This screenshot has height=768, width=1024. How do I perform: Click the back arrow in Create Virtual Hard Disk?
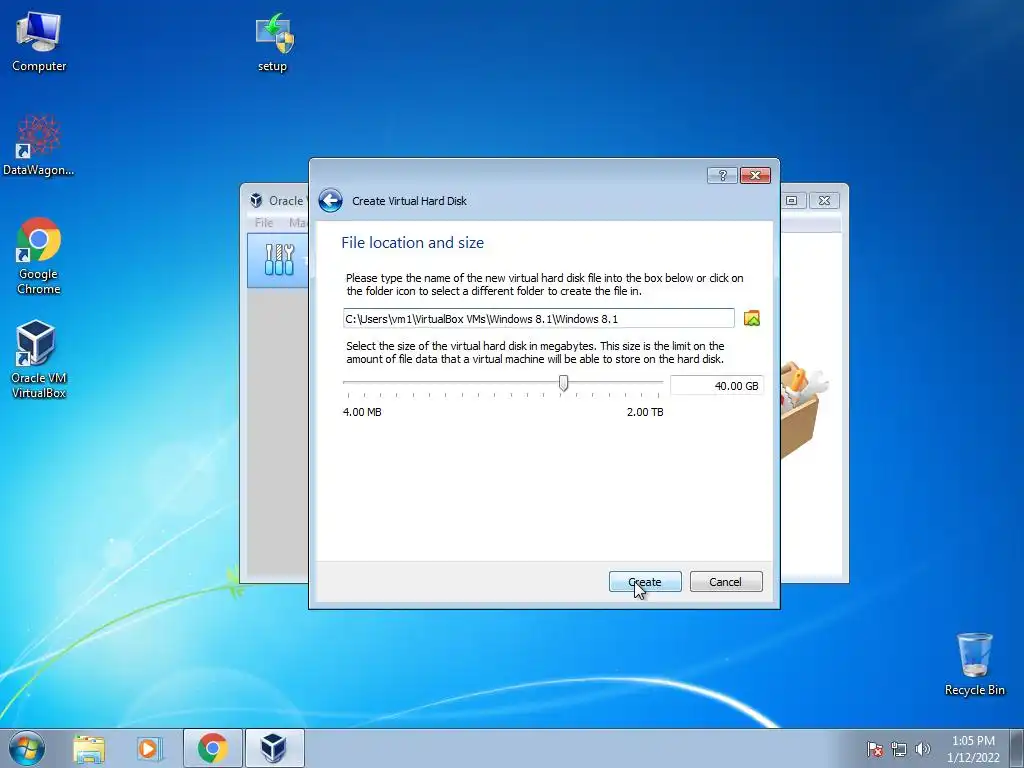[x=330, y=200]
